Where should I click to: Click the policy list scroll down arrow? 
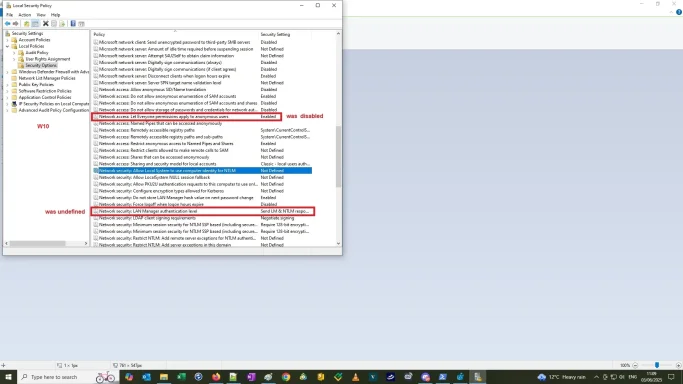[x=338, y=244]
